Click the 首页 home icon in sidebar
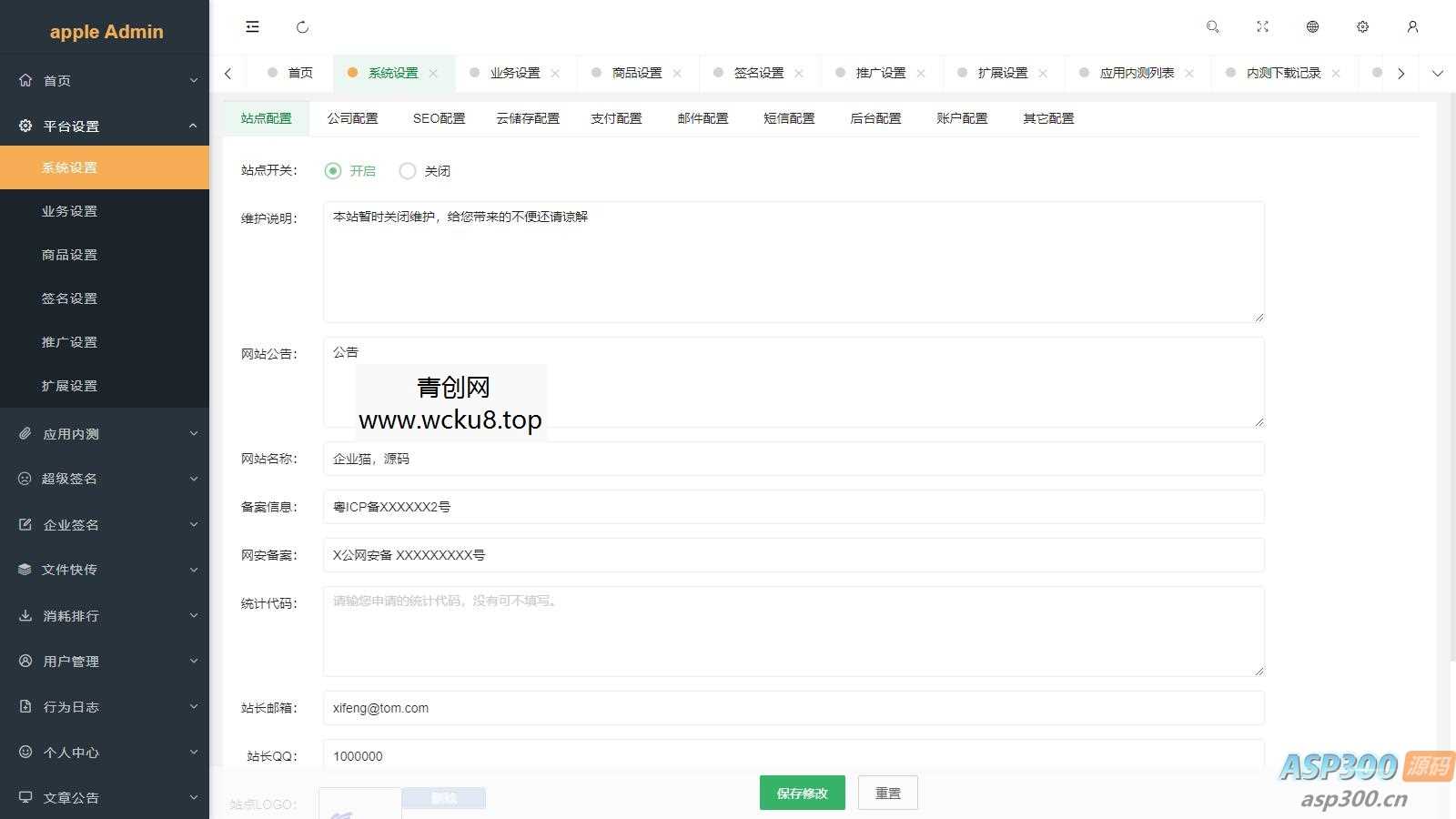This screenshot has width=1456, height=819. click(26, 80)
